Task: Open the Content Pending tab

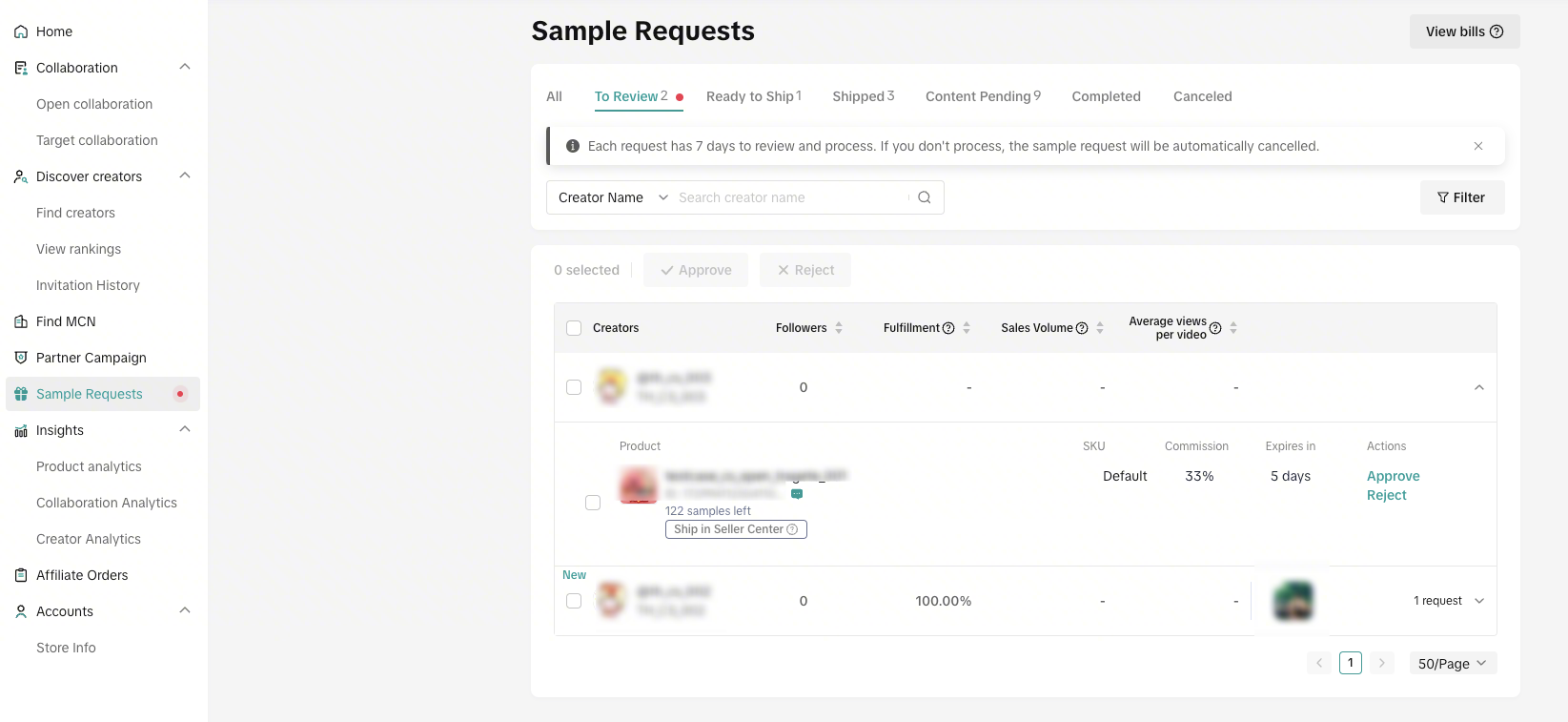Action: [982, 96]
